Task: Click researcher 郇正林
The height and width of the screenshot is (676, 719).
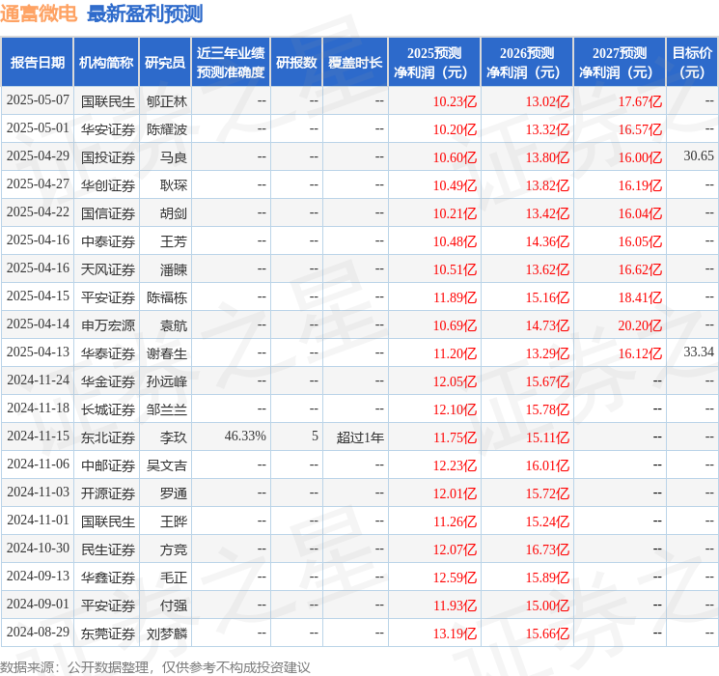Action: tap(167, 101)
